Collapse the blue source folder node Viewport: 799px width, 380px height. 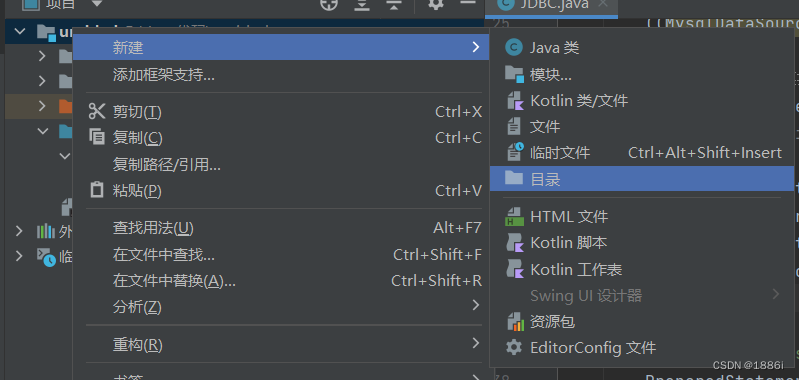[43, 131]
